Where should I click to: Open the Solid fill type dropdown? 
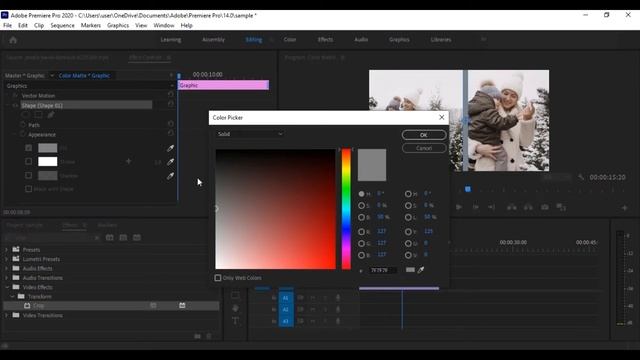point(250,134)
